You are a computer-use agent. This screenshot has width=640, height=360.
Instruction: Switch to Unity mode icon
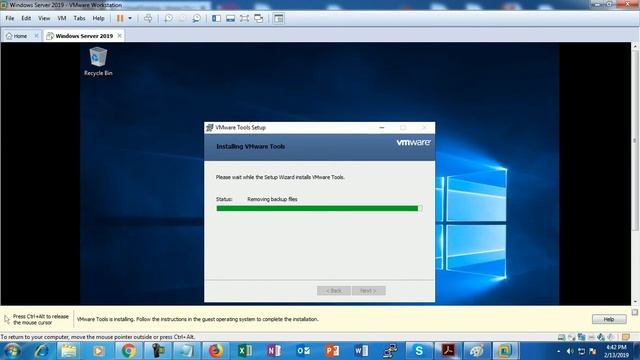point(258,18)
